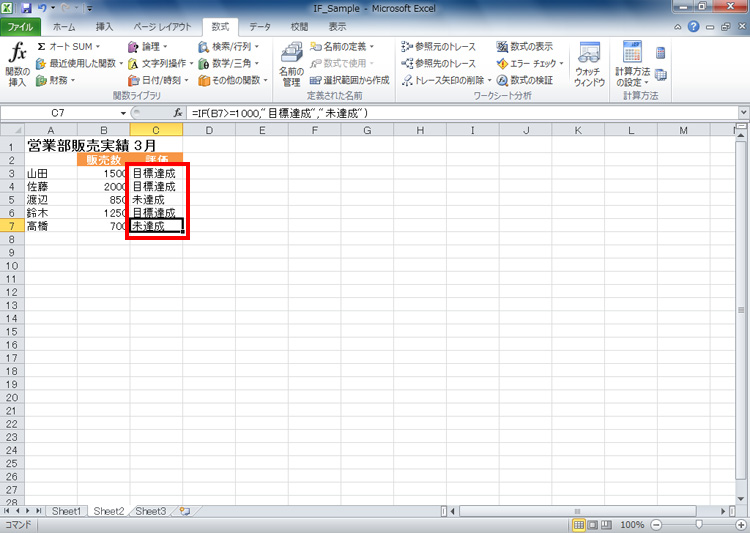The image size is (750, 533).
Task: Click the zoom in plus button
Action: click(741, 525)
